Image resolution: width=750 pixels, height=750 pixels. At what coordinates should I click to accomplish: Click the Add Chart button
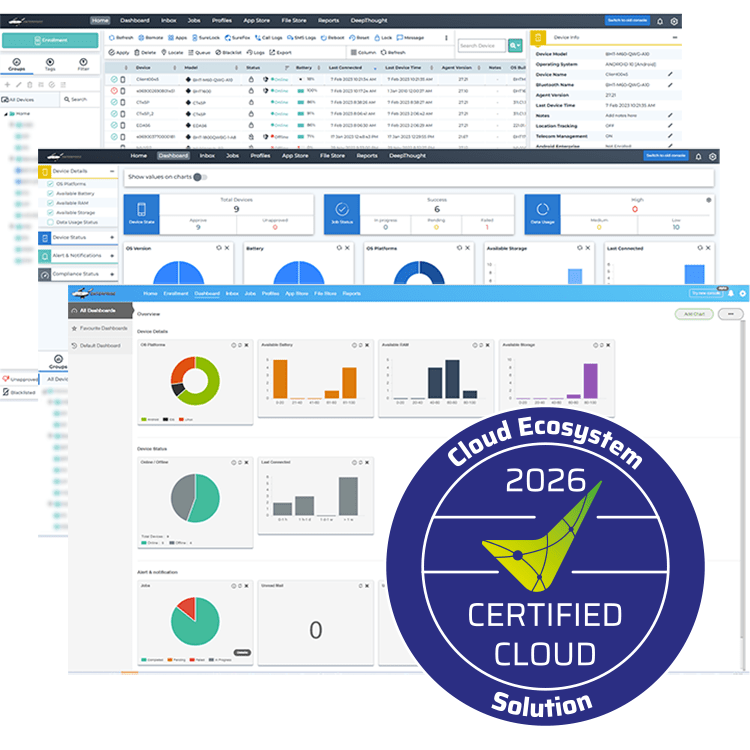(692, 314)
